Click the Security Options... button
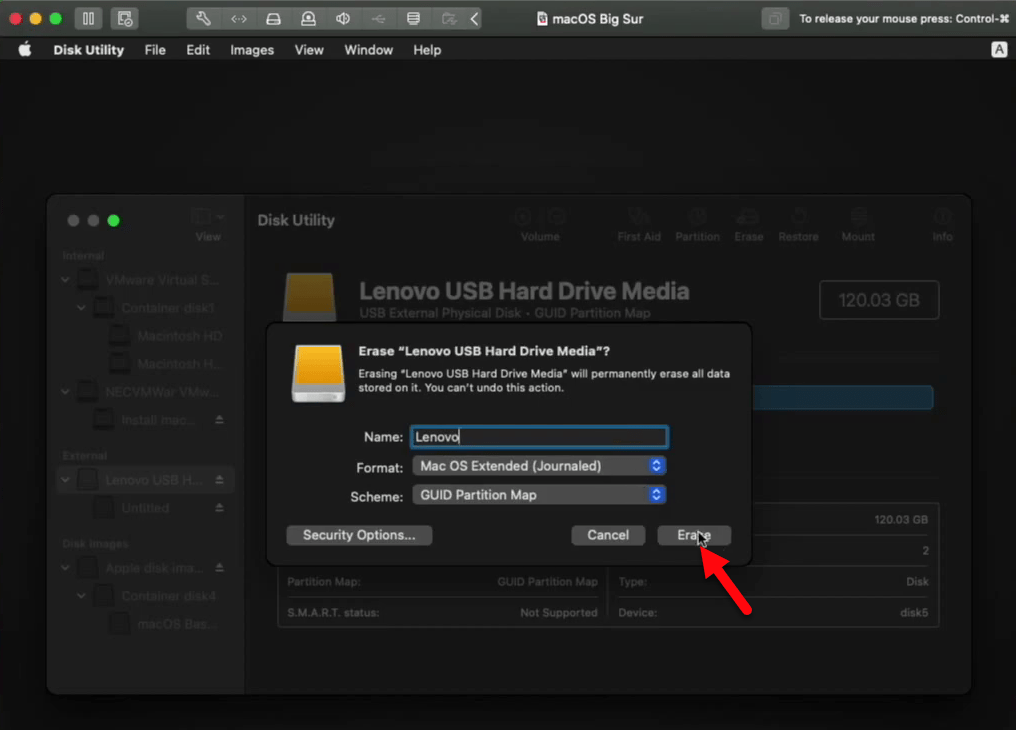Image resolution: width=1016 pixels, height=730 pixels. [x=359, y=535]
